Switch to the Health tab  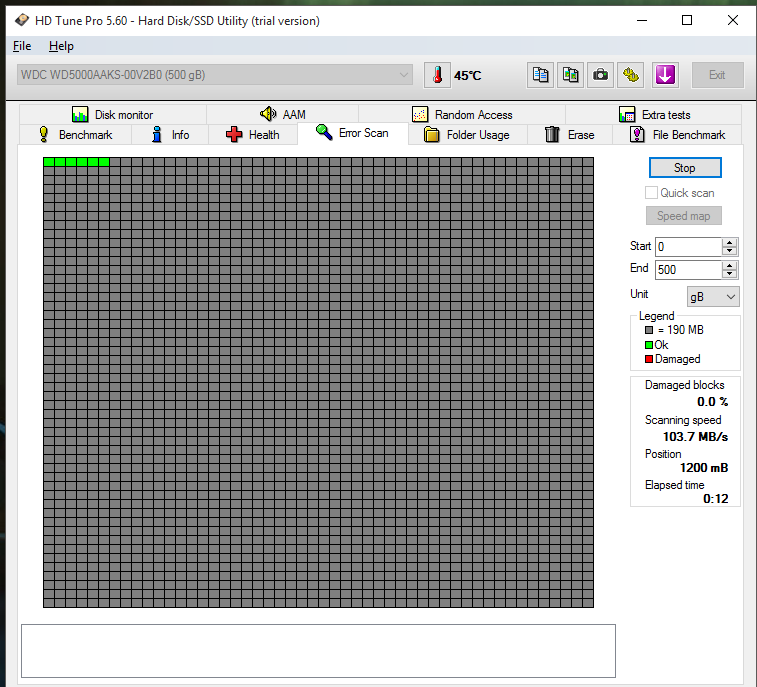253,135
